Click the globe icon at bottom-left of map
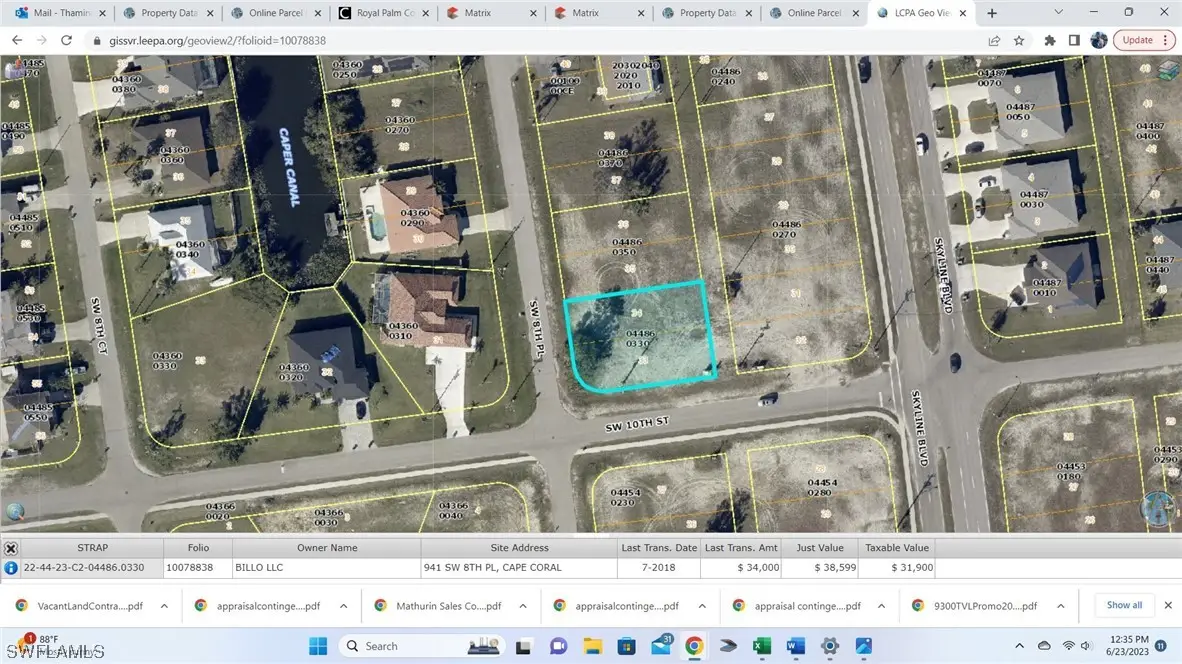Image resolution: width=1182 pixels, height=664 pixels. [x=16, y=511]
